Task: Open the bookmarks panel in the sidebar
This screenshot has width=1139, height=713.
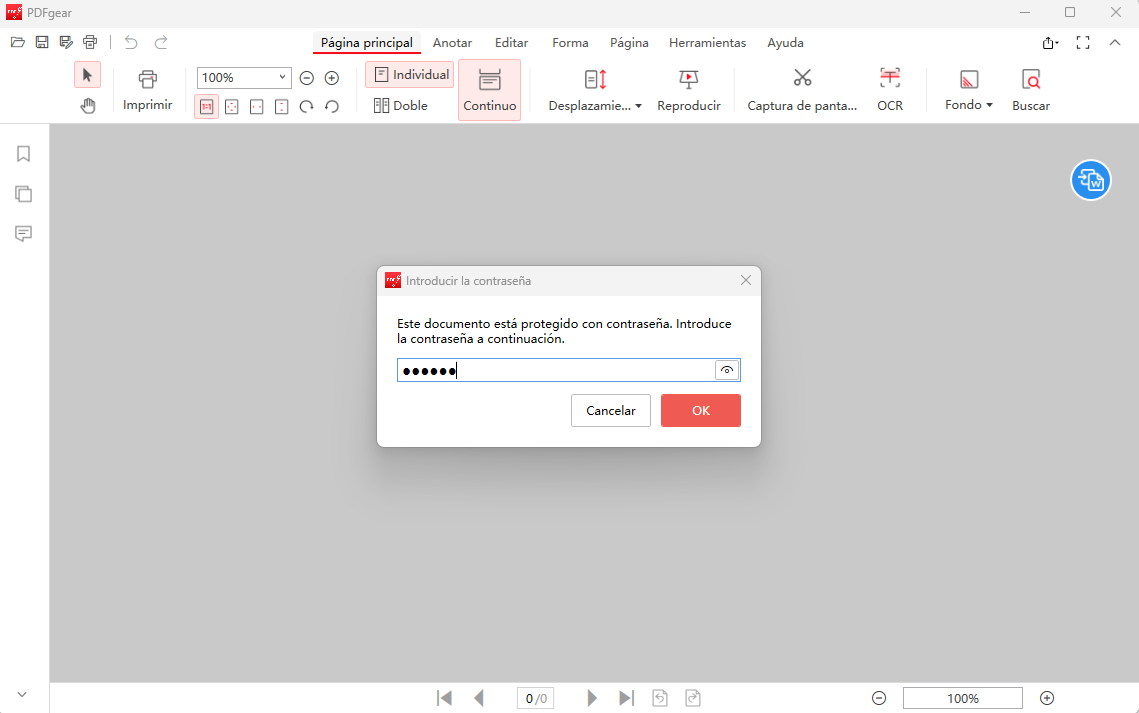Action: [23, 153]
